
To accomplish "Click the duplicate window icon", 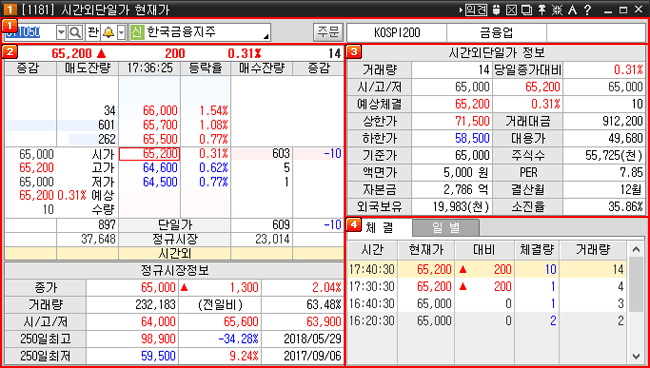I will 527,10.
